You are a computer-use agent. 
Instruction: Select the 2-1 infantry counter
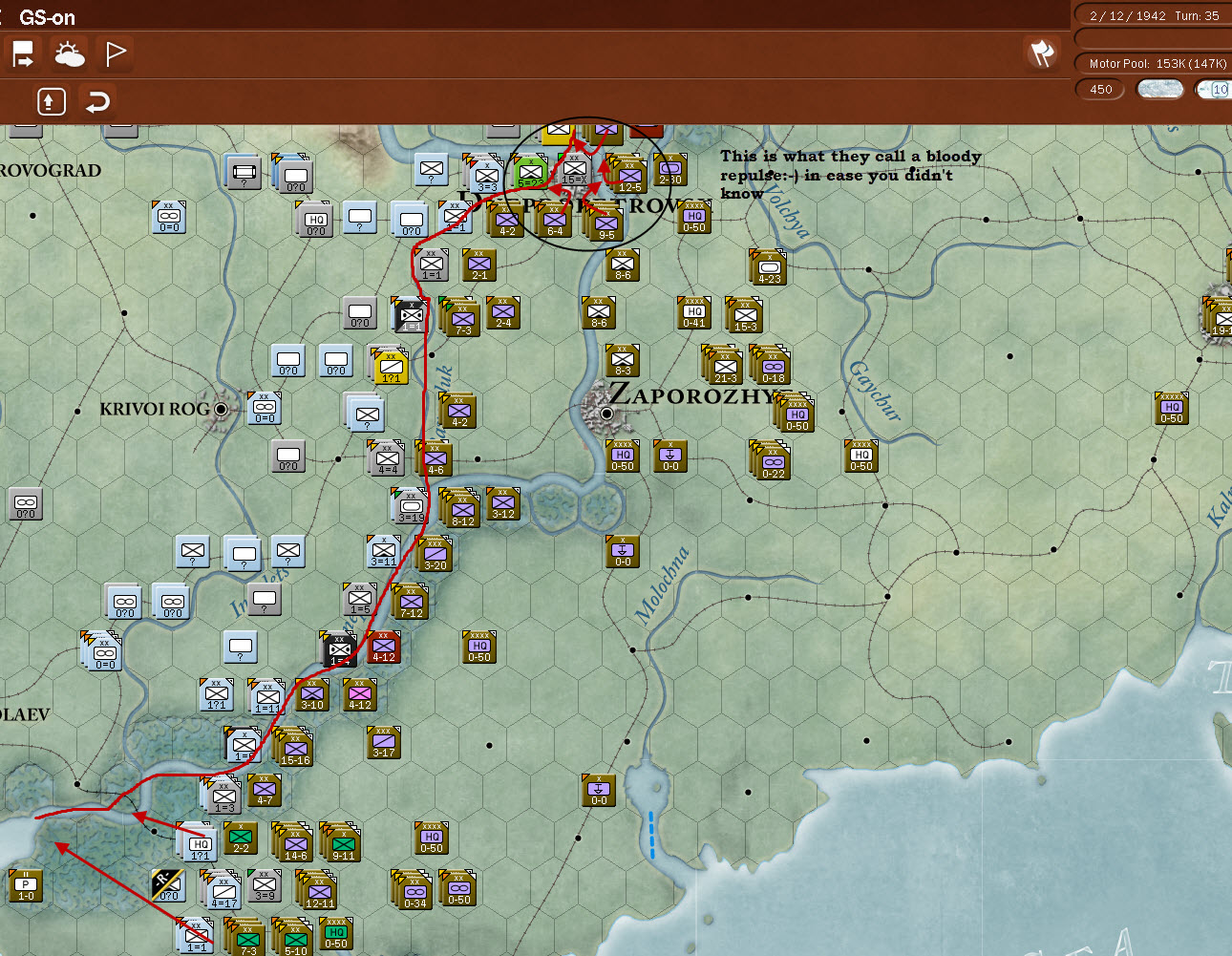pyautogui.click(x=479, y=265)
